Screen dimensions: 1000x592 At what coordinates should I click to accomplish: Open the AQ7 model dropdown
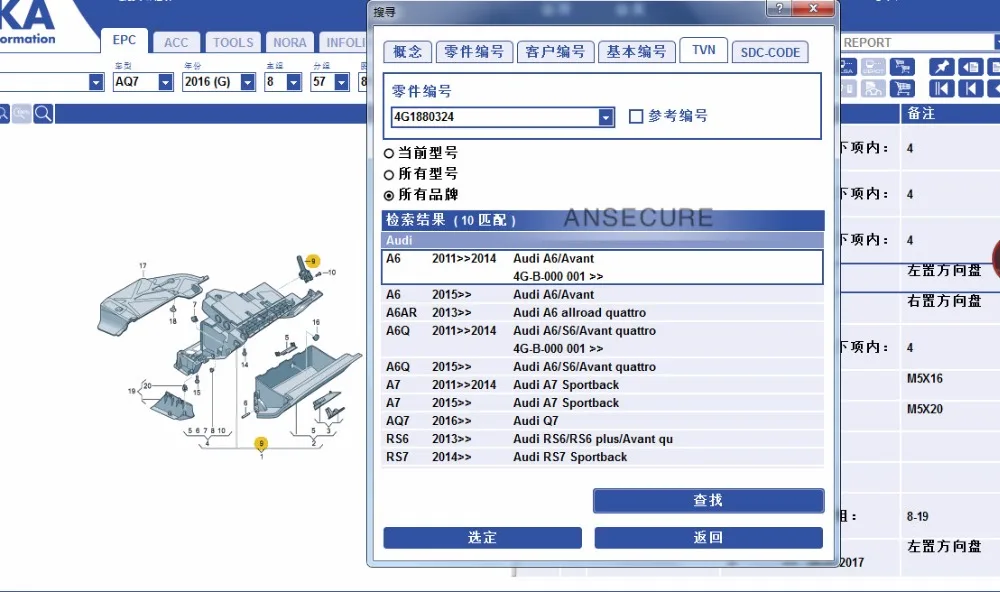point(165,82)
